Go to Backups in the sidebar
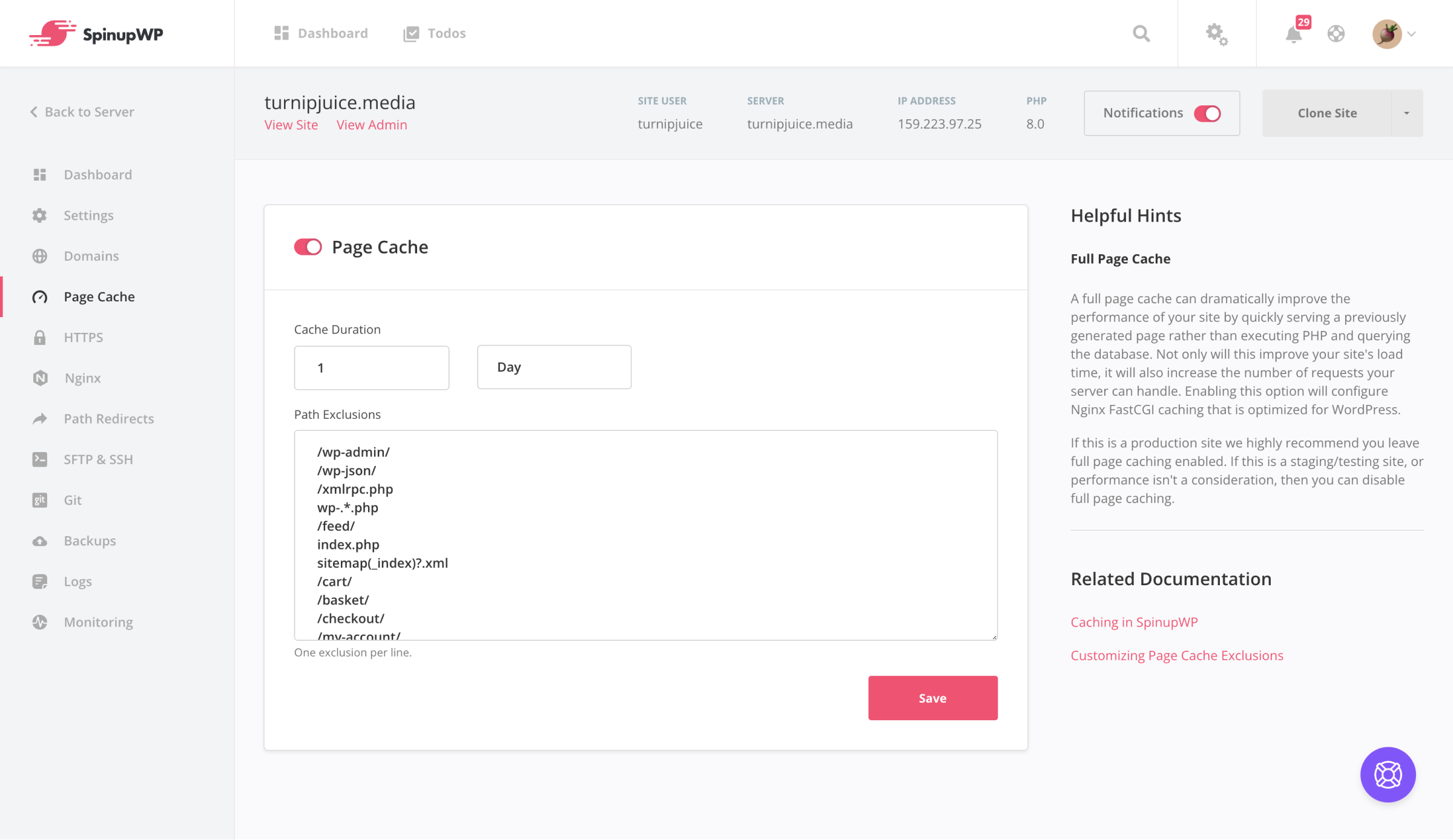The height and width of the screenshot is (840, 1453). tap(90, 540)
